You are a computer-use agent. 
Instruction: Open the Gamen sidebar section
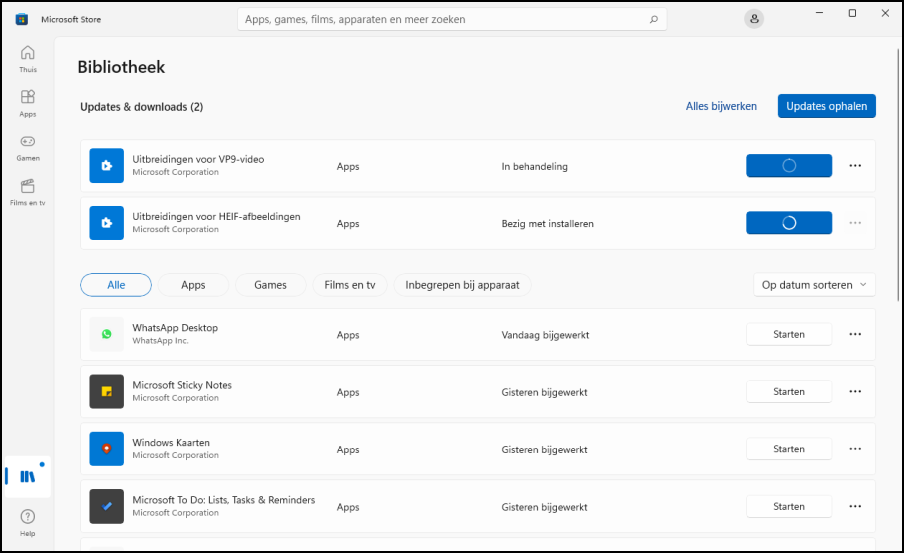[x=28, y=148]
